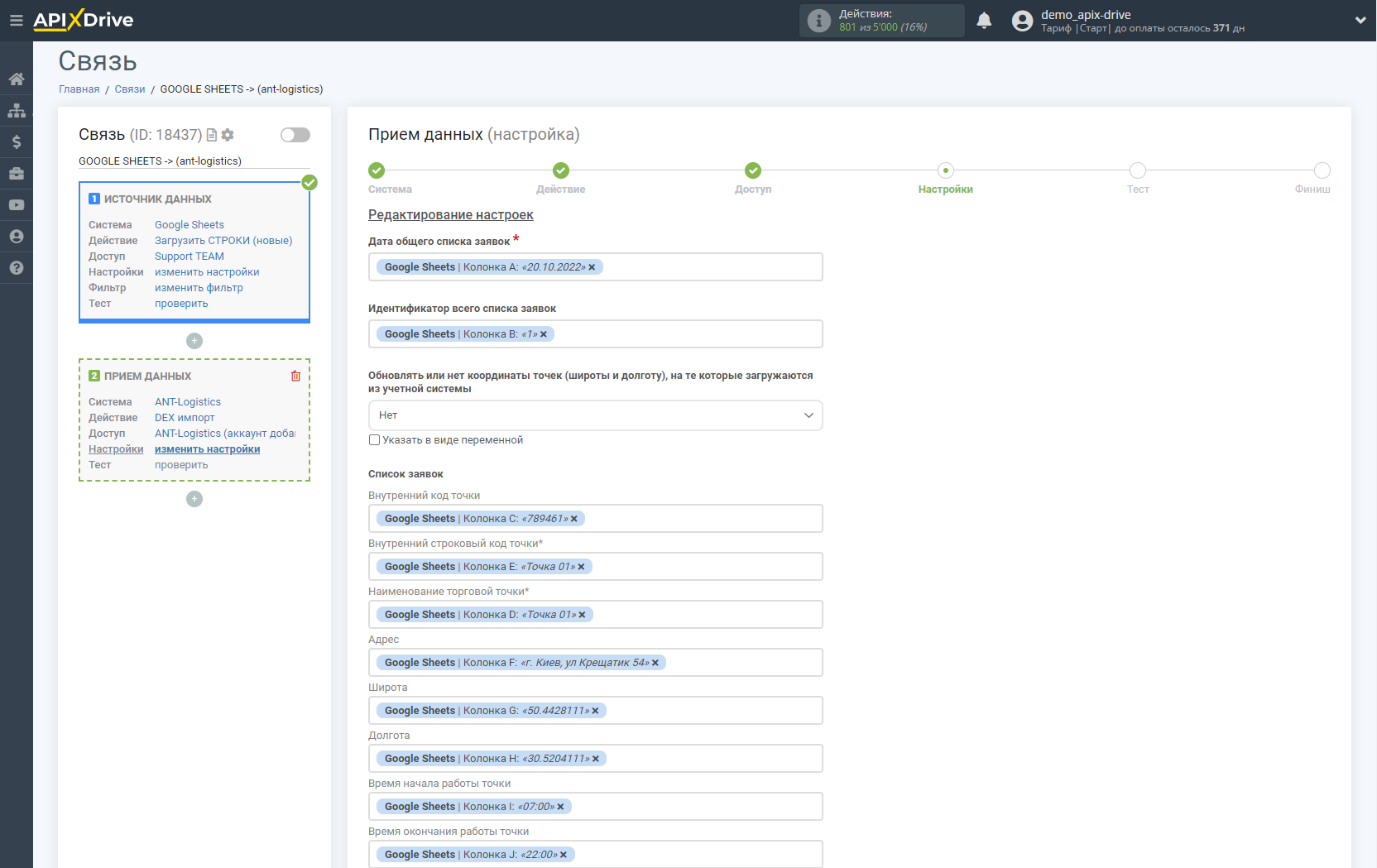Image resolution: width=1377 pixels, height=868 pixels.
Task: Go to the Доступ step
Action: point(753,170)
